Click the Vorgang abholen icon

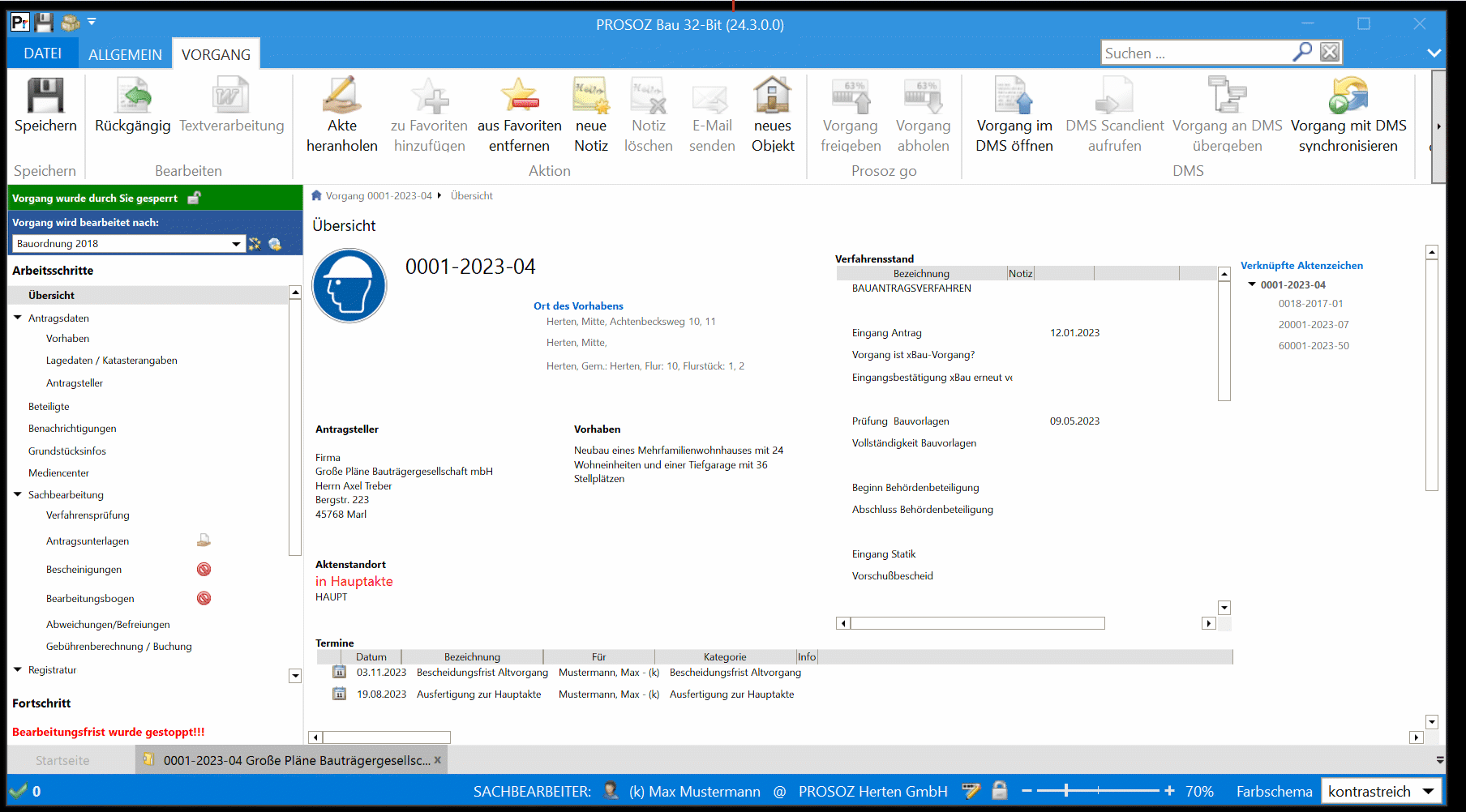[x=923, y=96]
